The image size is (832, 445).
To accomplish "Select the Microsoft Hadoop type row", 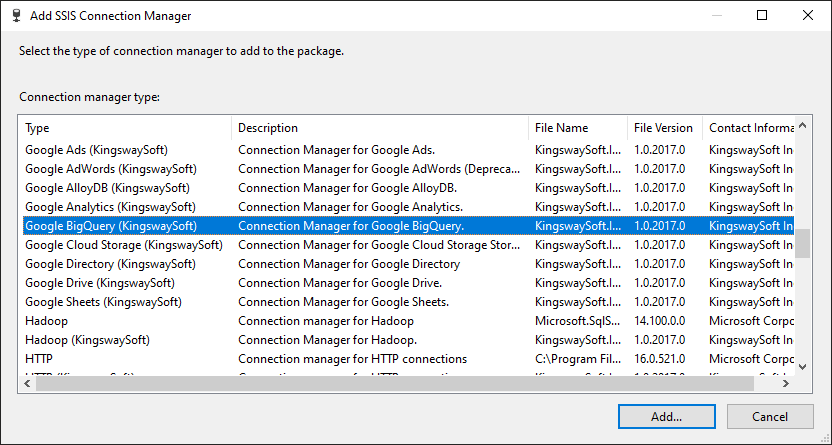I will (407, 321).
